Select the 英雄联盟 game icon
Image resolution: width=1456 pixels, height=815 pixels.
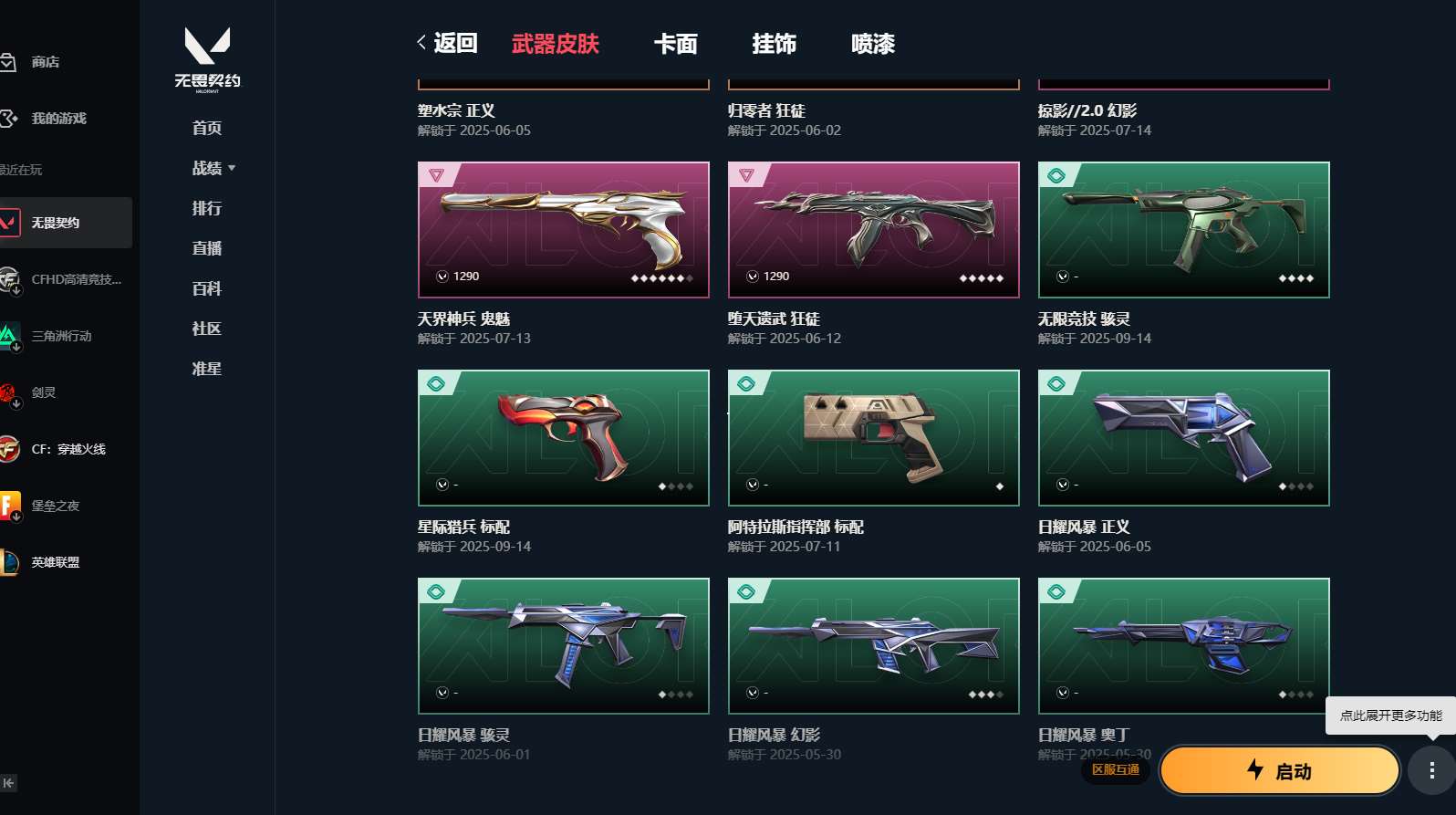[9, 562]
